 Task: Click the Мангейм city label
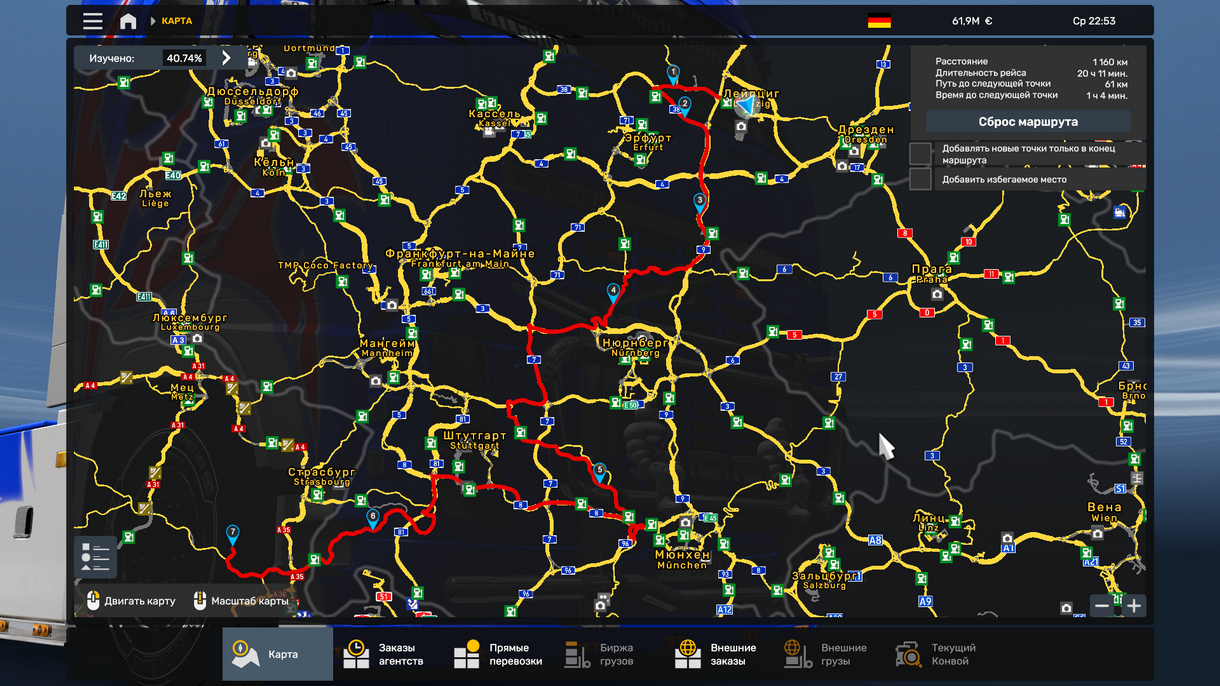coord(387,344)
